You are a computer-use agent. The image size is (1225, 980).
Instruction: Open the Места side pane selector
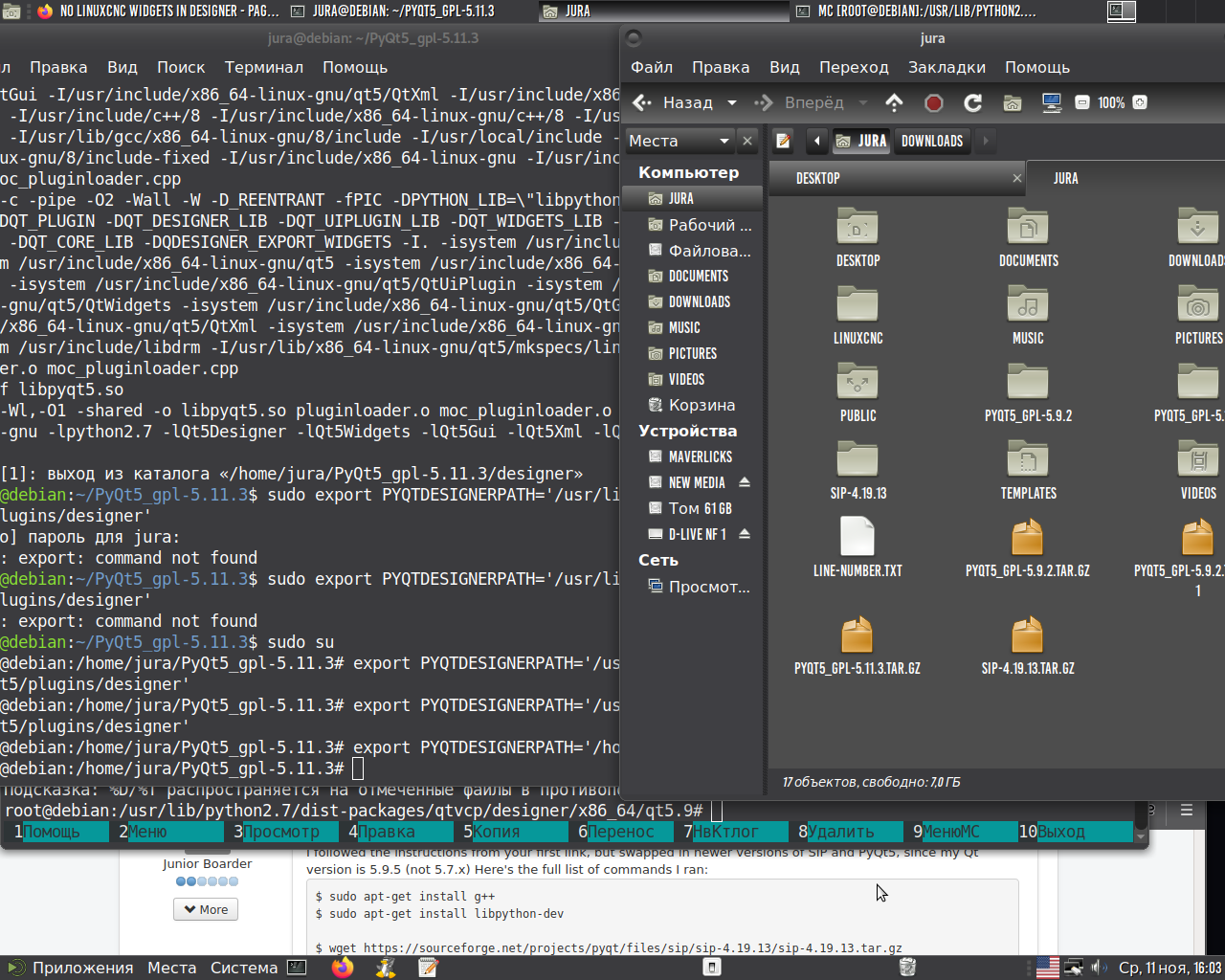tap(679, 141)
